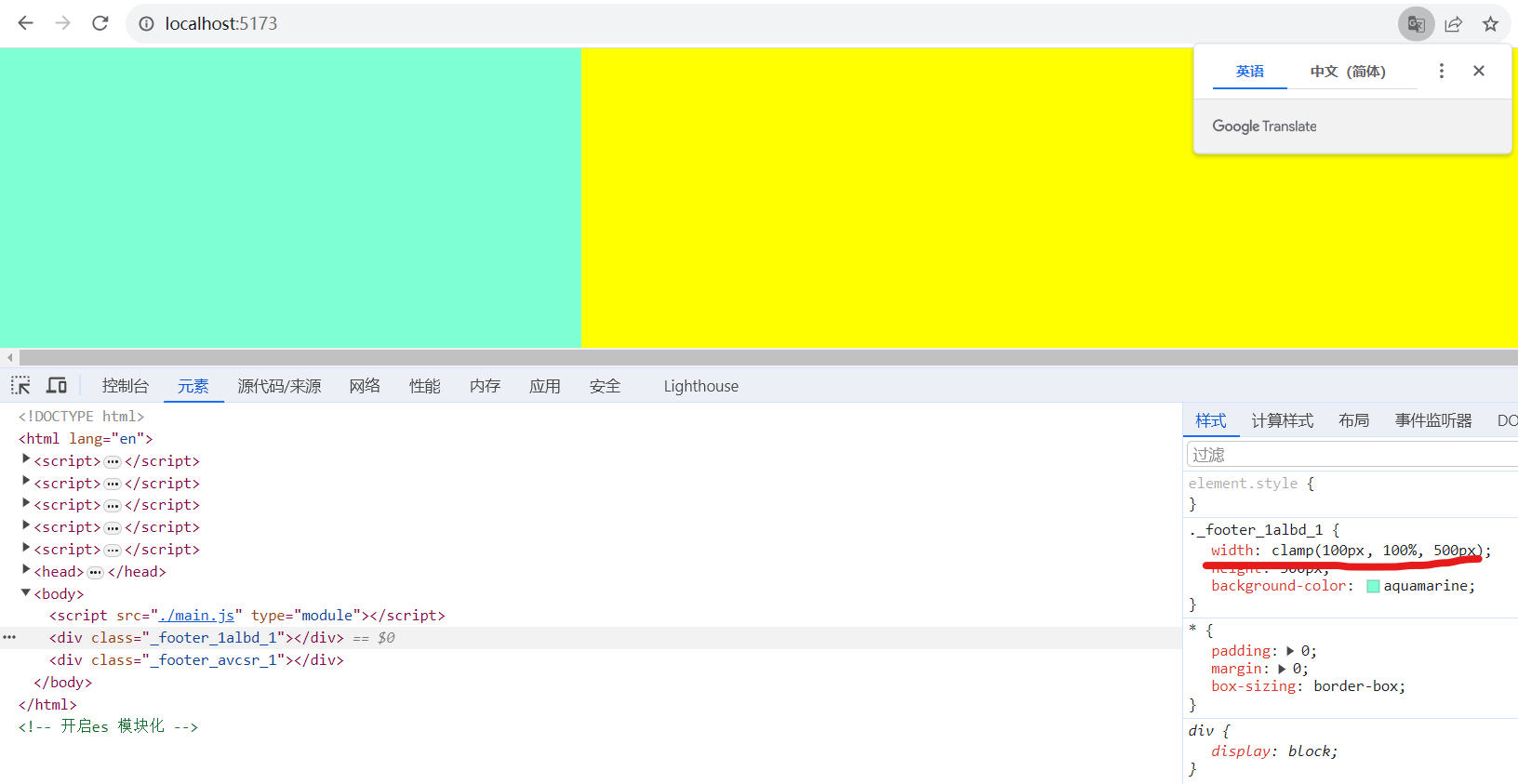Screen dimensions: 1518x784
Task: Open the 内存 panel
Action: point(485,386)
